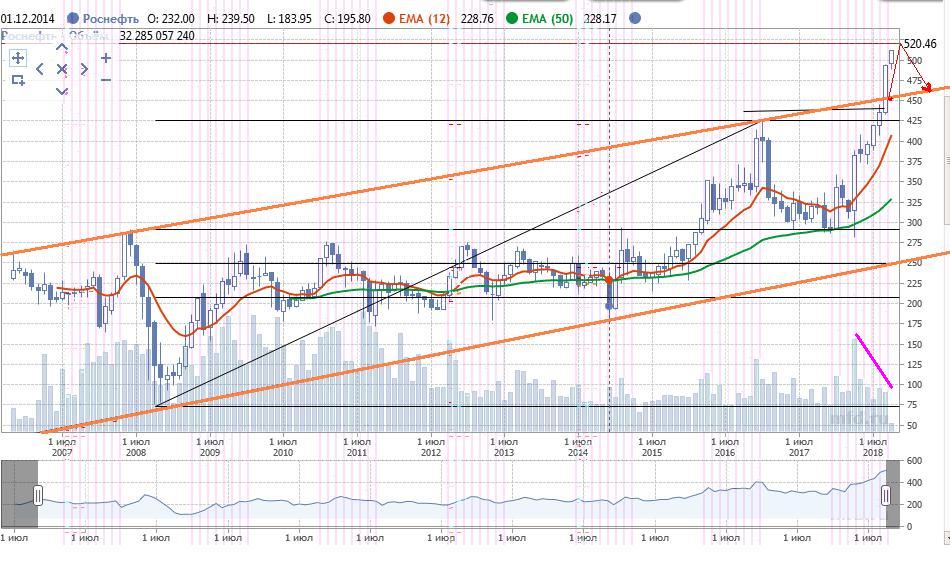Viewport: 950px width, 579px height.
Task: Zoom in with the plus icon
Action: click(x=106, y=58)
